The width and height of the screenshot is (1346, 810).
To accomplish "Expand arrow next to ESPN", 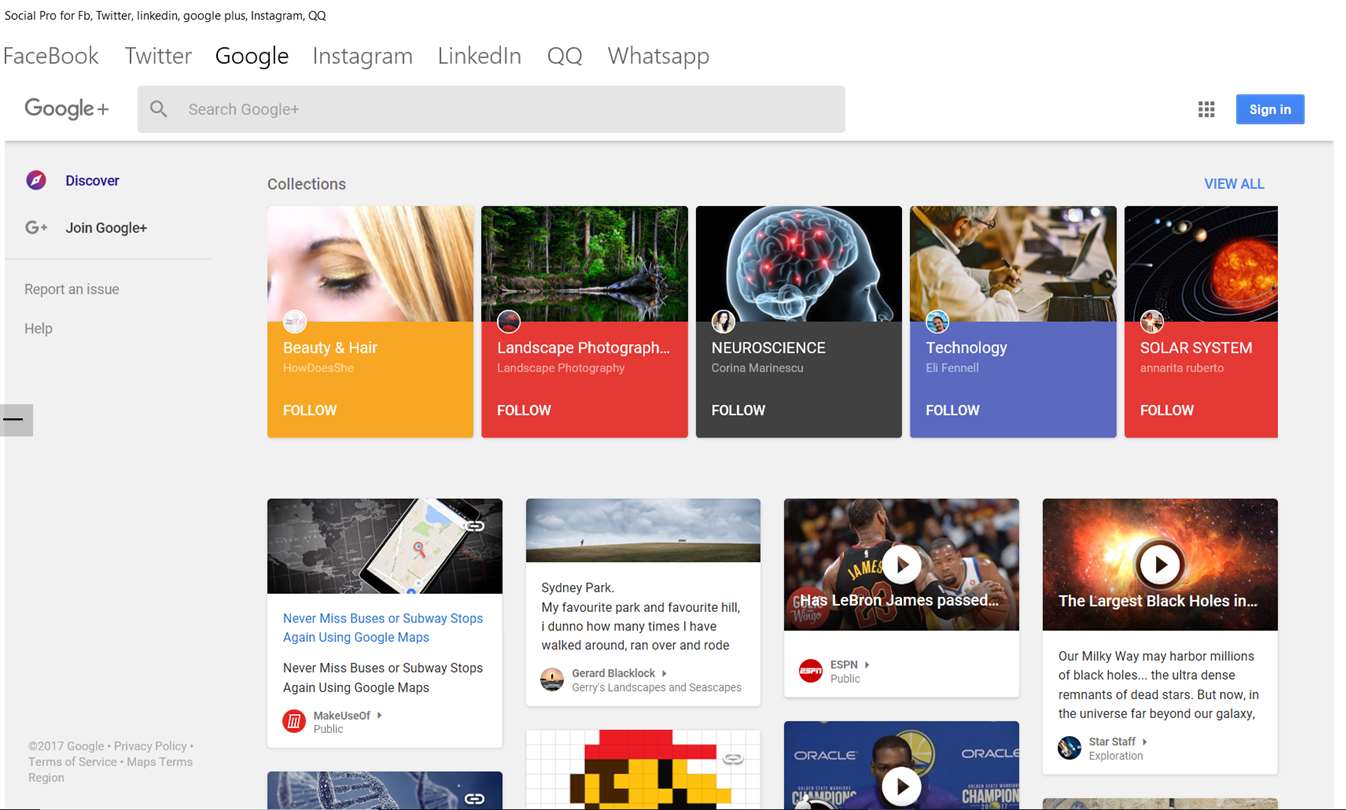I will (x=867, y=665).
